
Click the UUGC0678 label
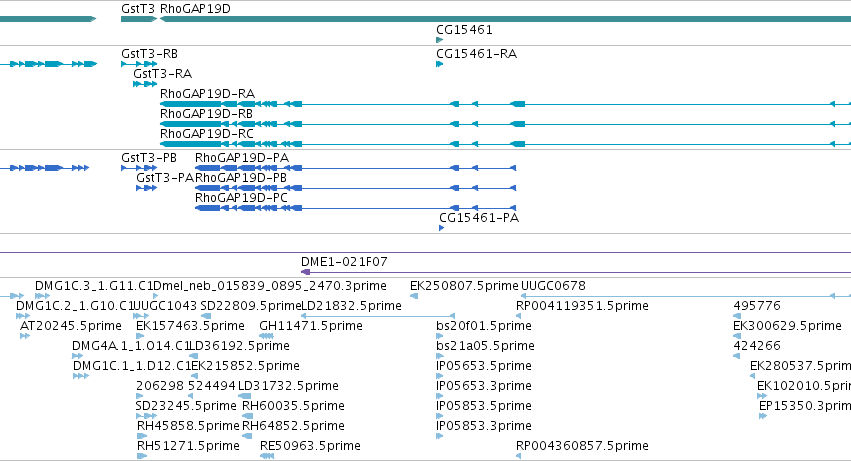tap(554, 286)
